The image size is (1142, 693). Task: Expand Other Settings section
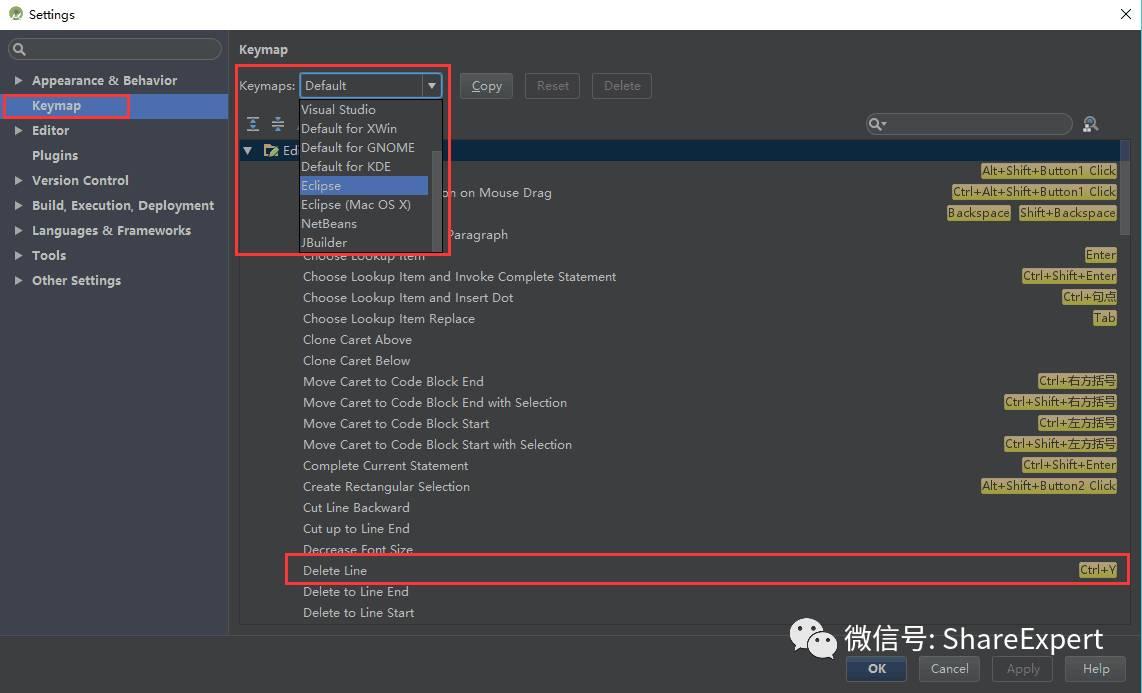18,280
